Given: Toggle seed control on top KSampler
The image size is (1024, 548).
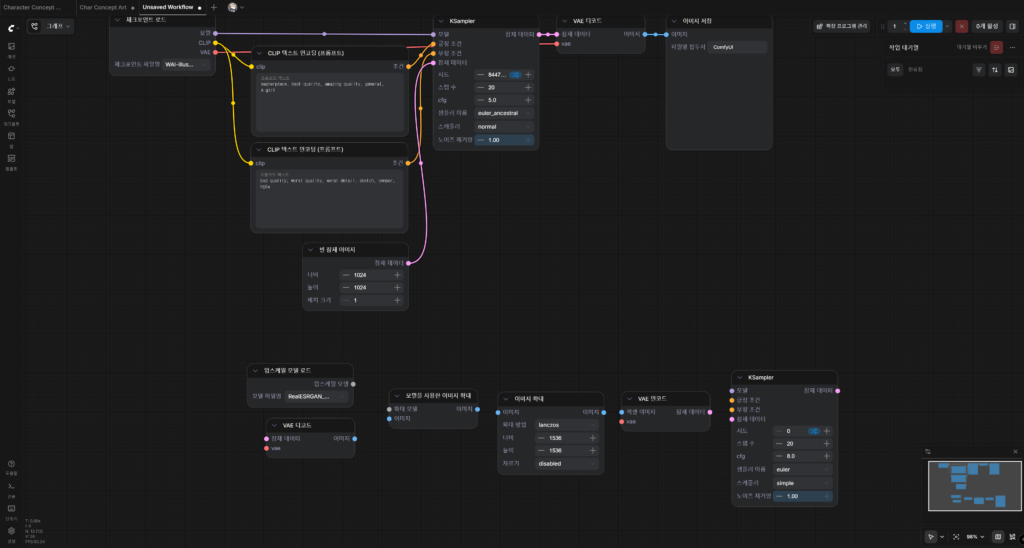Looking at the screenshot, I should [515, 75].
